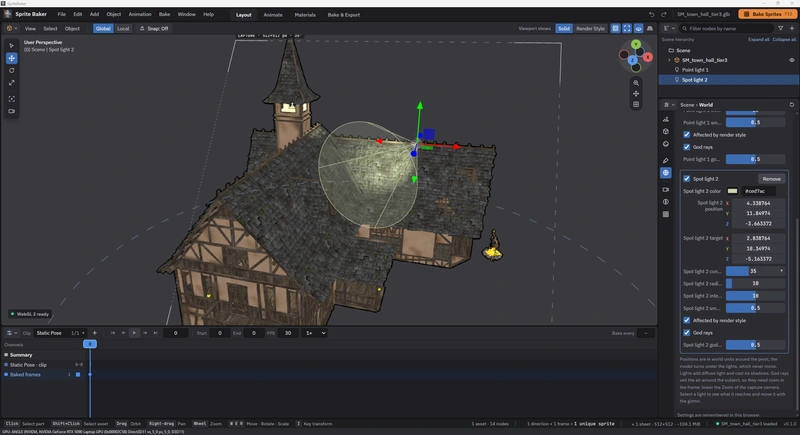Step back one frame in timeline

[x=123, y=333]
